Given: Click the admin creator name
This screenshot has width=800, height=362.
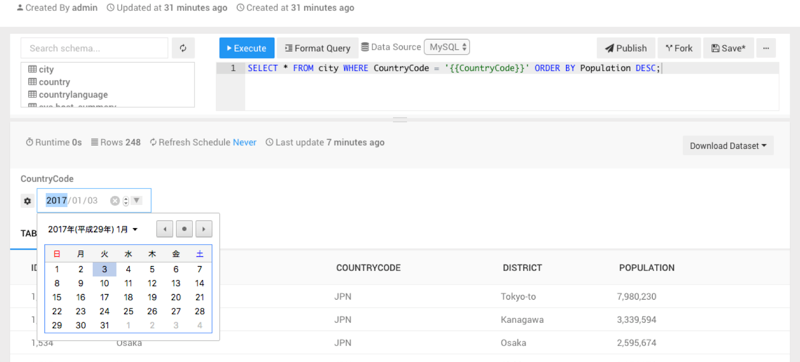Looking at the screenshot, I should pyautogui.click(x=85, y=8).
